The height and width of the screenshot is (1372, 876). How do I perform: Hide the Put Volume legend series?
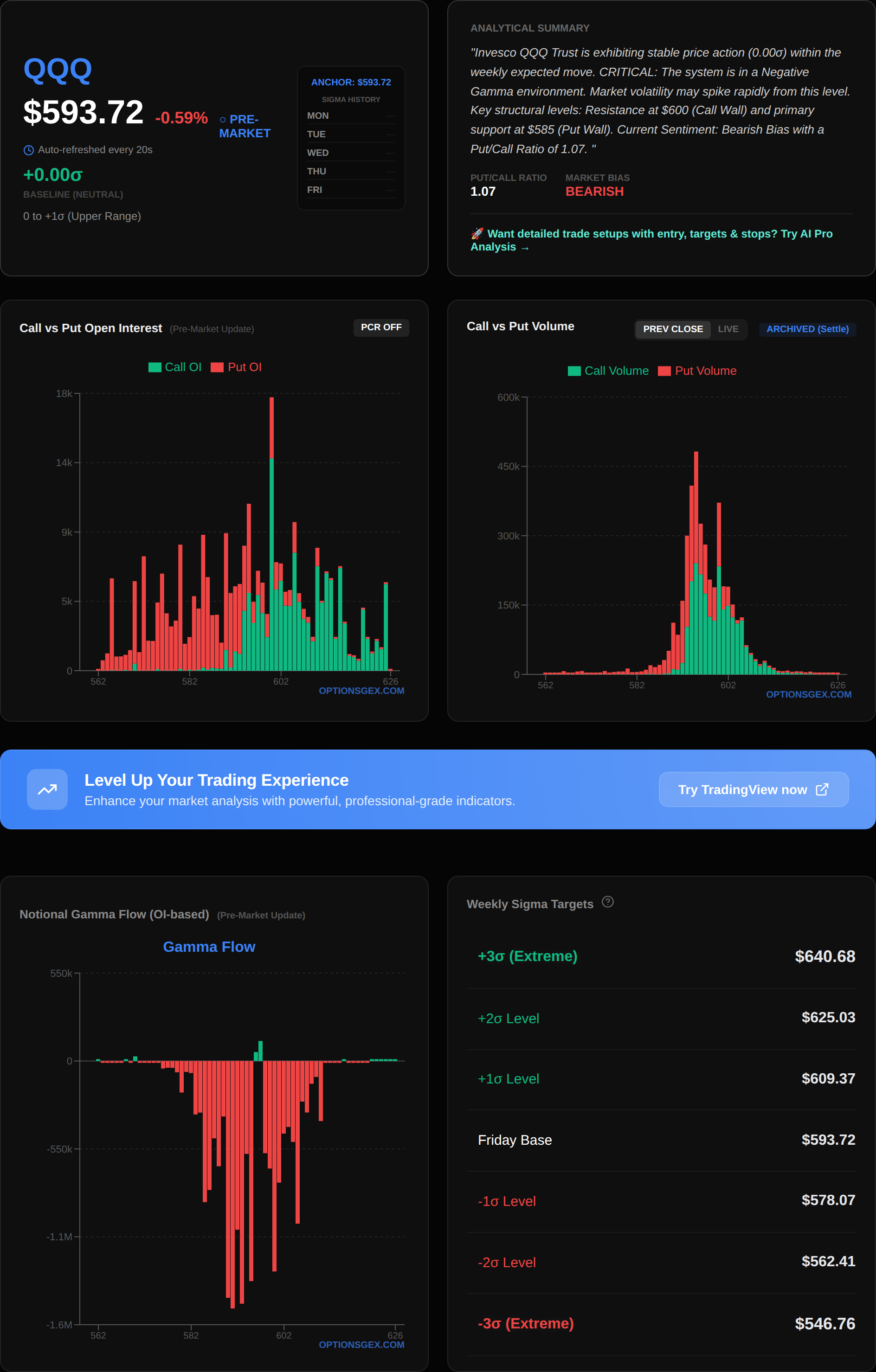point(697,371)
